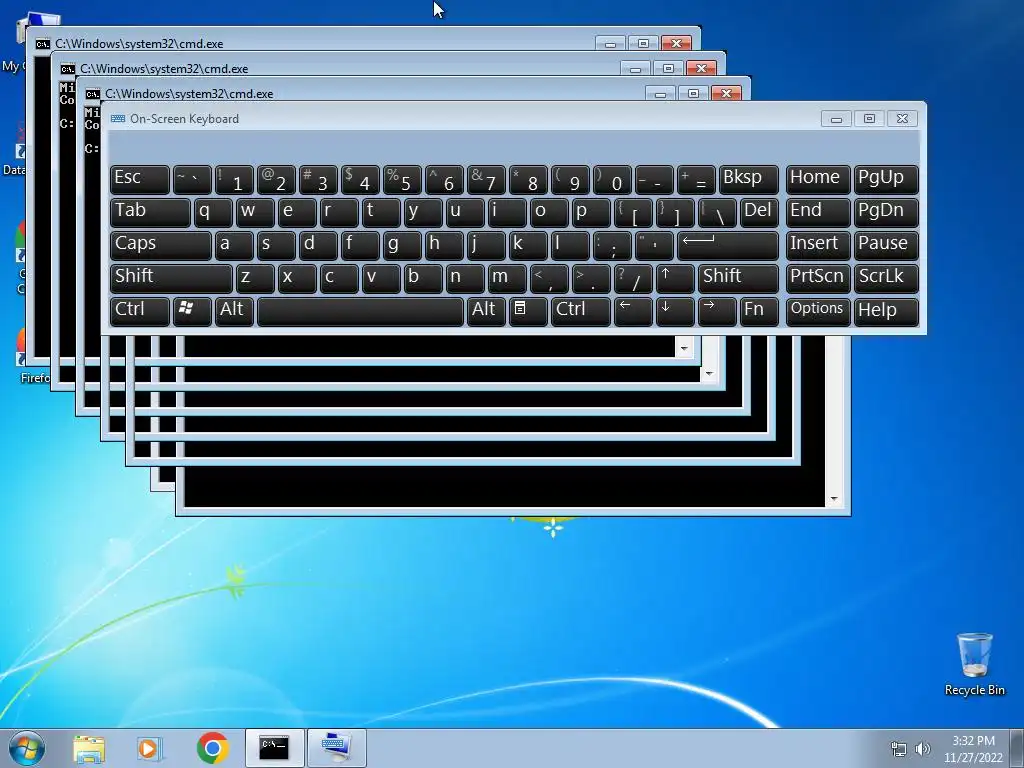1024x768 pixels.
Task: Click the Insert key
Action: pyautogui.click(x=818, y=245)
